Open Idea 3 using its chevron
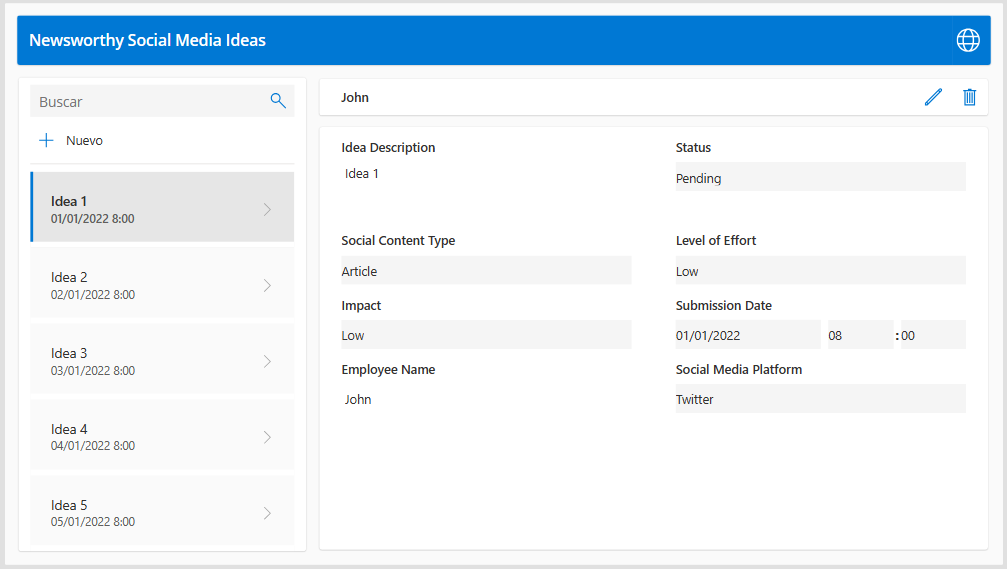 tap(267, 361)
